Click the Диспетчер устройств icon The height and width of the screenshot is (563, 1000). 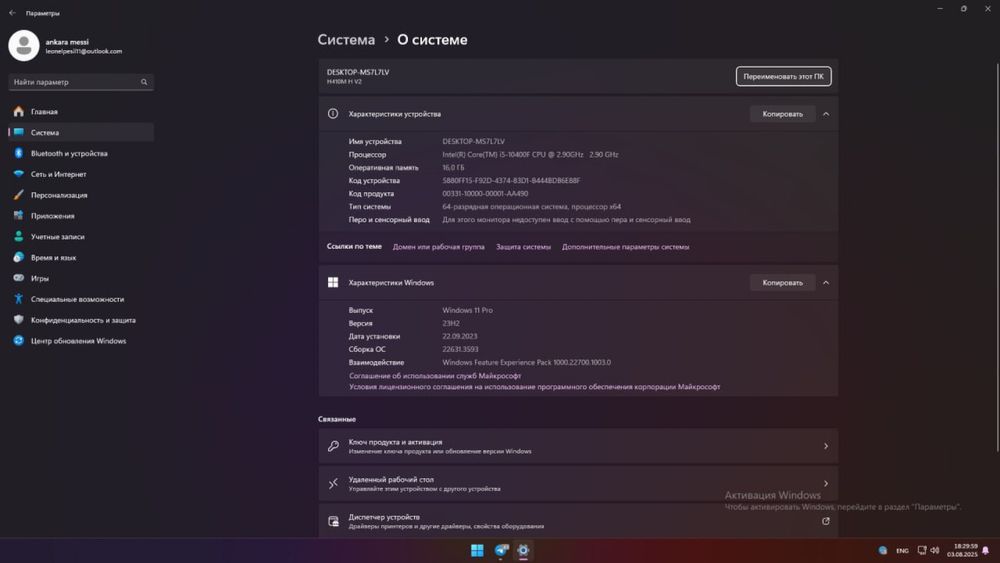(x=333, y=522)
